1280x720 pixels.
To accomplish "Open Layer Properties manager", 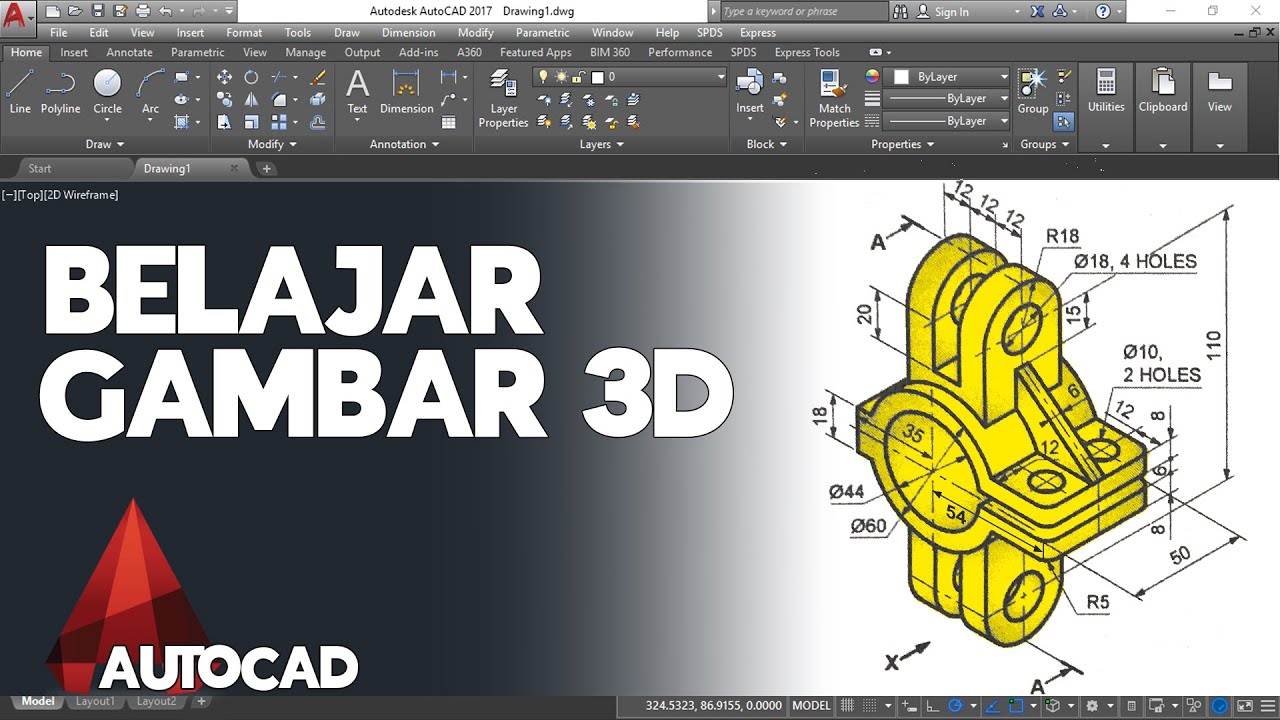I will tap(503, 98).
